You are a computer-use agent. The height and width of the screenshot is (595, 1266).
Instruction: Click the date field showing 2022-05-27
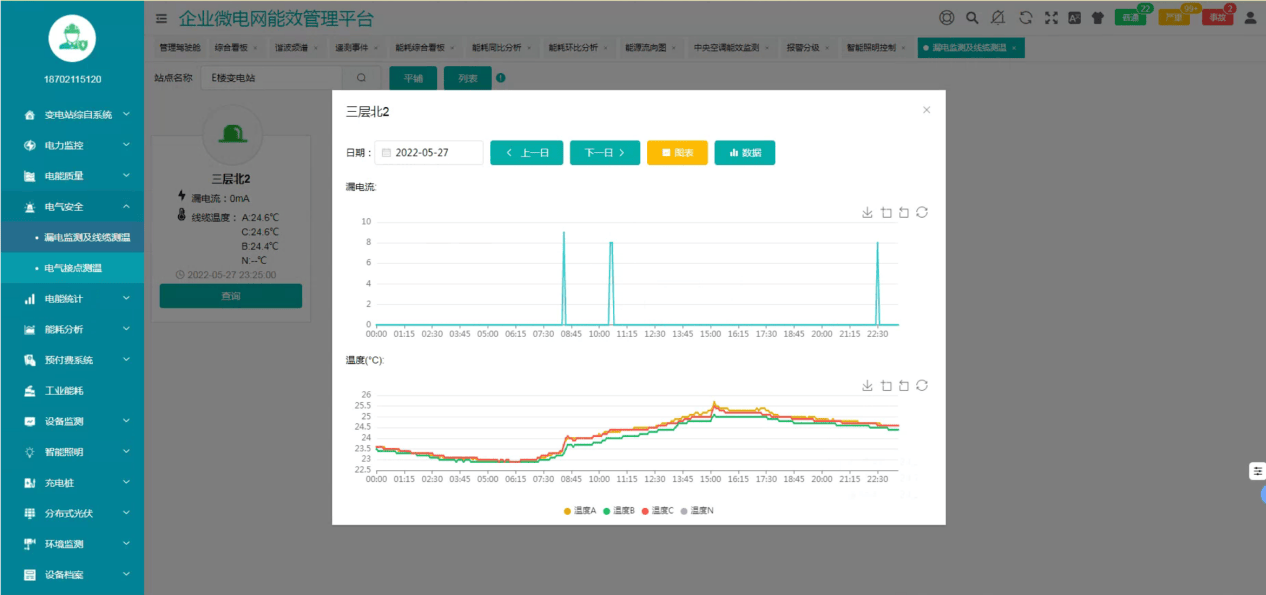[x=430, y=153]
